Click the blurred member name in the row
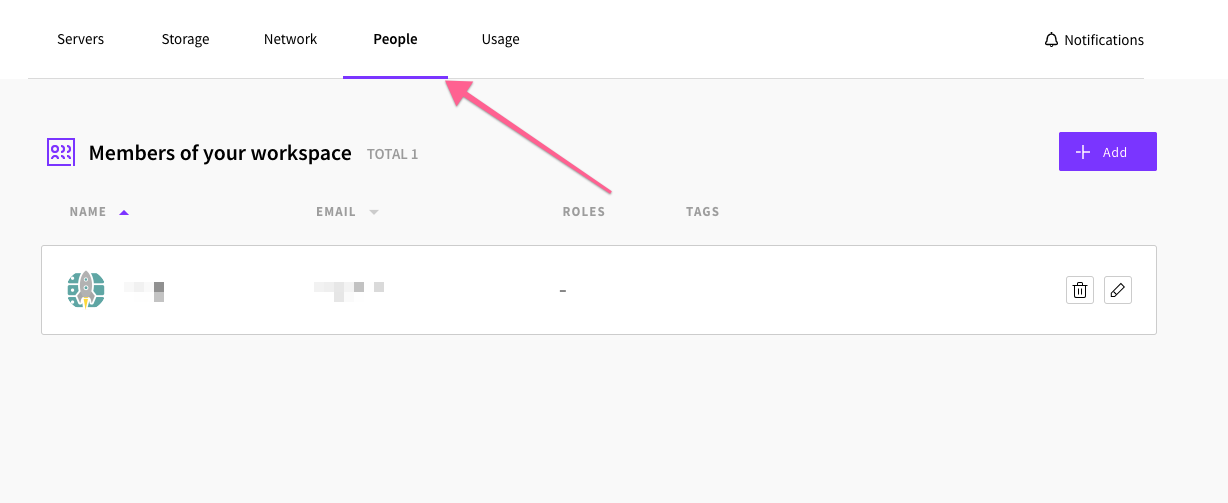Viewport: 1228px width, 503px height. 145,290
